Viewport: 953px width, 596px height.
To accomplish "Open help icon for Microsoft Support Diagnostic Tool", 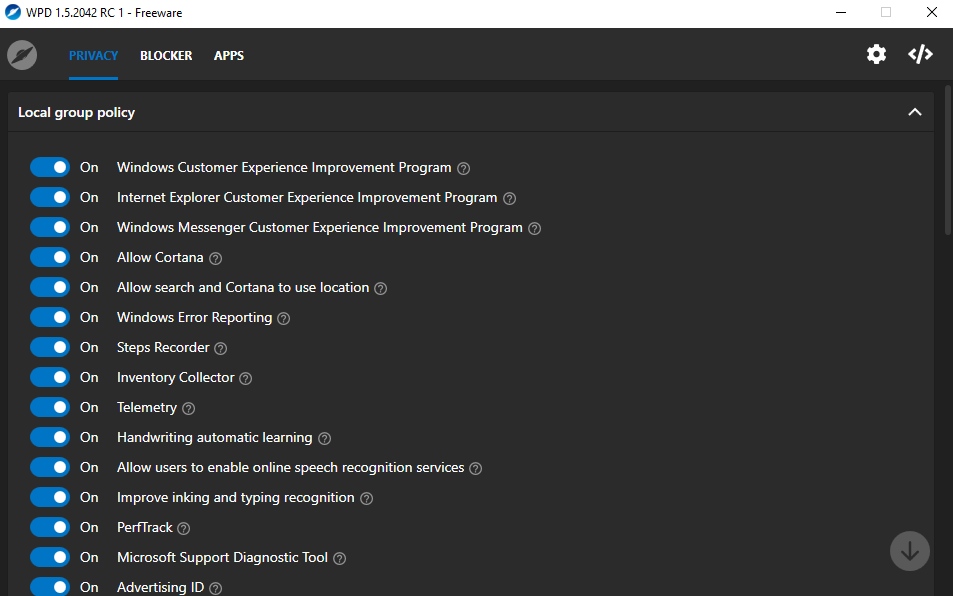I will 340,558.
